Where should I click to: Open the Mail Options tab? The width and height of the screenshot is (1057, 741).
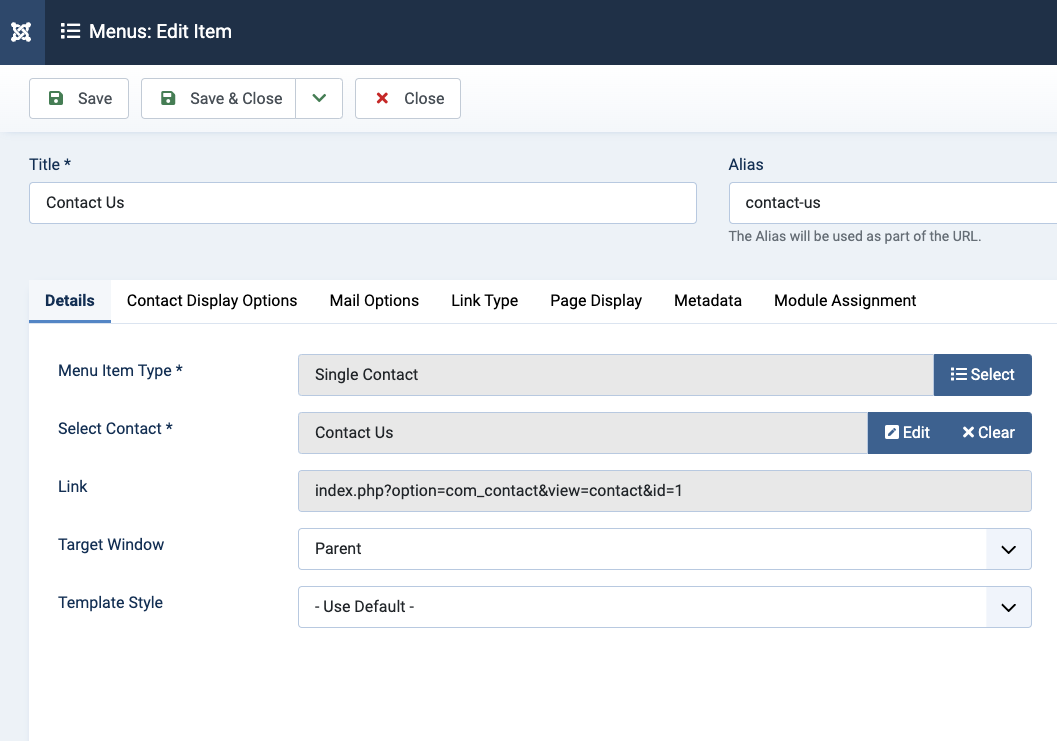coord(374,300)
